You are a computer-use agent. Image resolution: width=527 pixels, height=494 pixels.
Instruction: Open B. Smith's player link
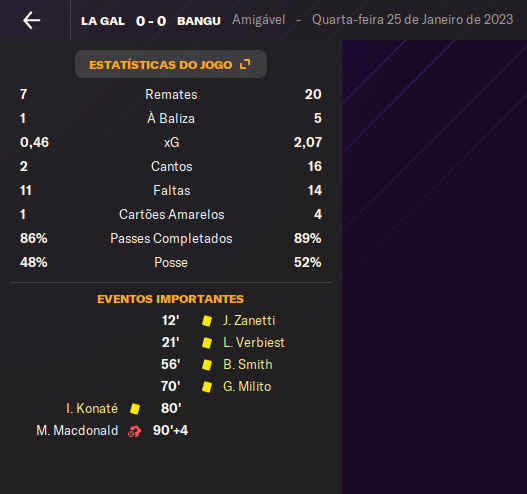click(248, 365)
